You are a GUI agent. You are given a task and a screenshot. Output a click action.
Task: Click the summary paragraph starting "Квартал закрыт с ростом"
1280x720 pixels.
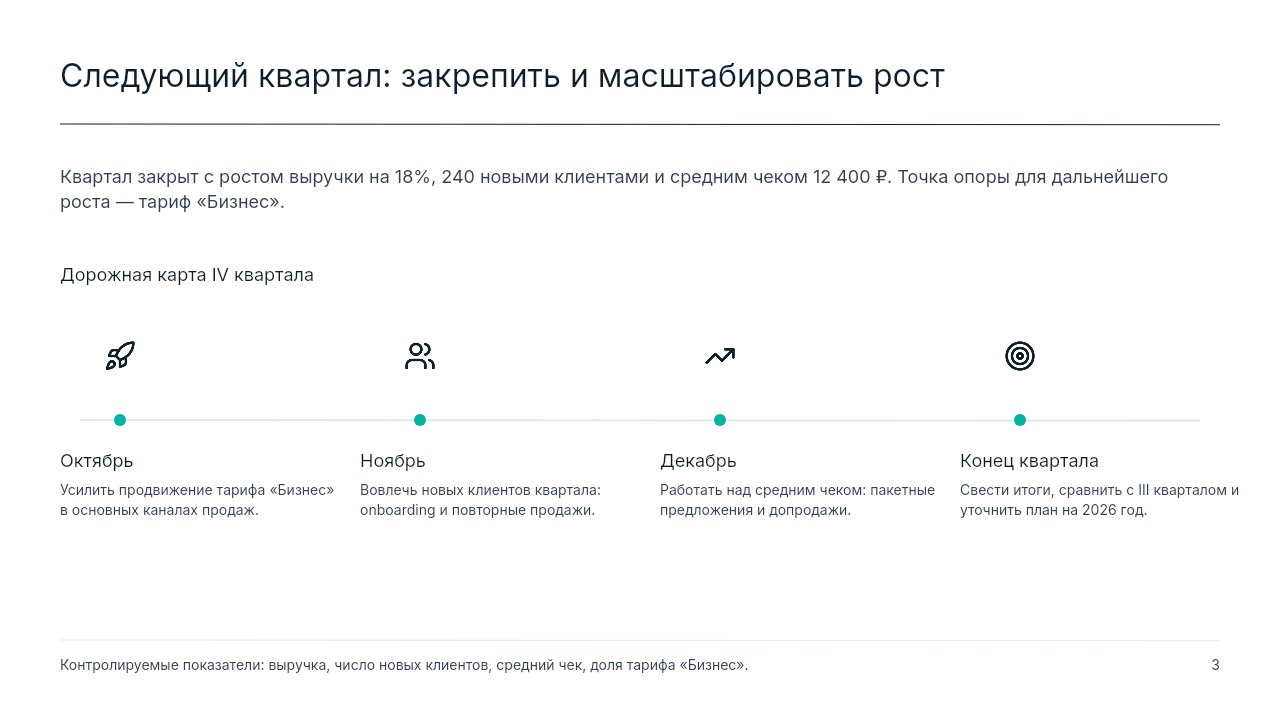[x=614, y=189]
